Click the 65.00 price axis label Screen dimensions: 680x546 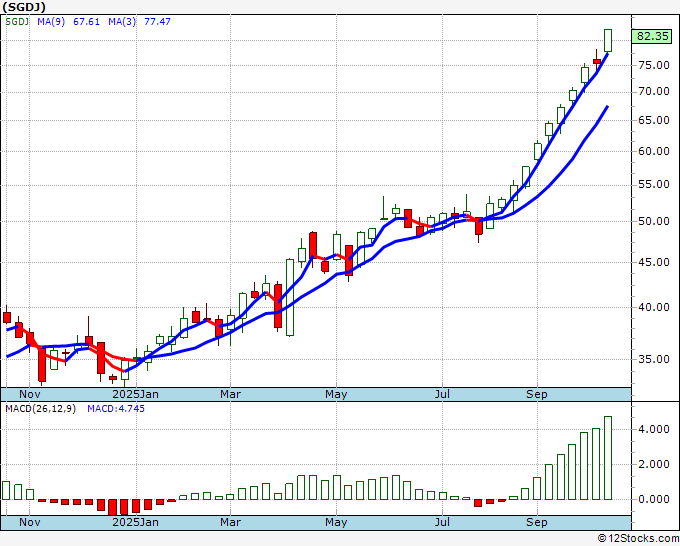tap(654, 120)
